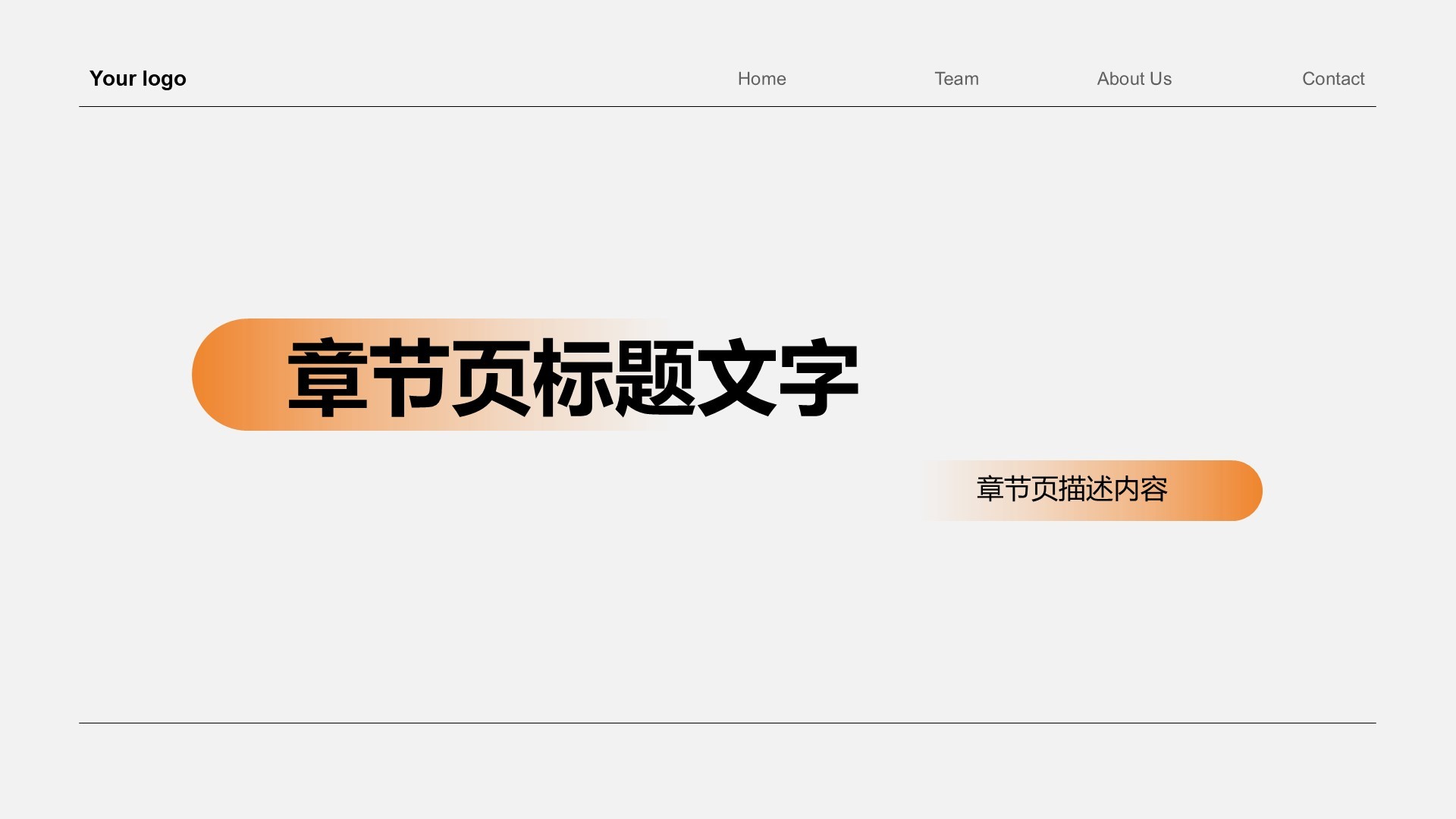This screenshot has width=1456, height=819.
Task: Select the title text '章节页标题文字'
Action: [x=573, y=378]
